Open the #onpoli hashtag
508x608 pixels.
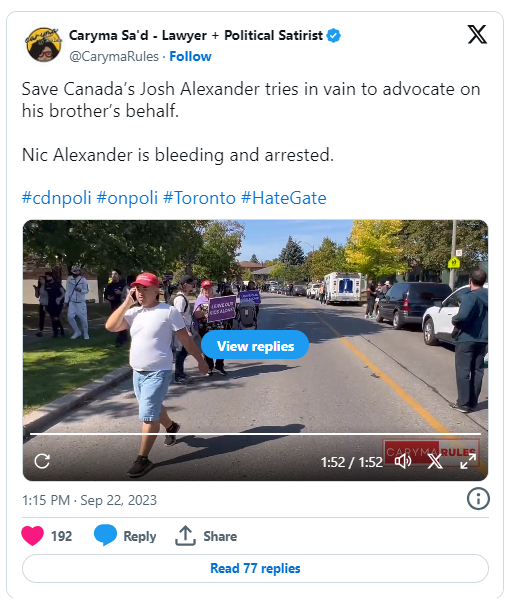127,198
